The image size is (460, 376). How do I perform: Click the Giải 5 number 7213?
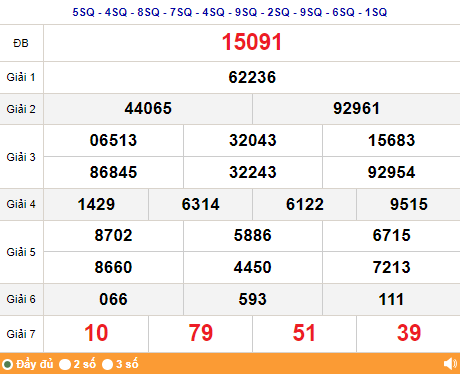391,267
